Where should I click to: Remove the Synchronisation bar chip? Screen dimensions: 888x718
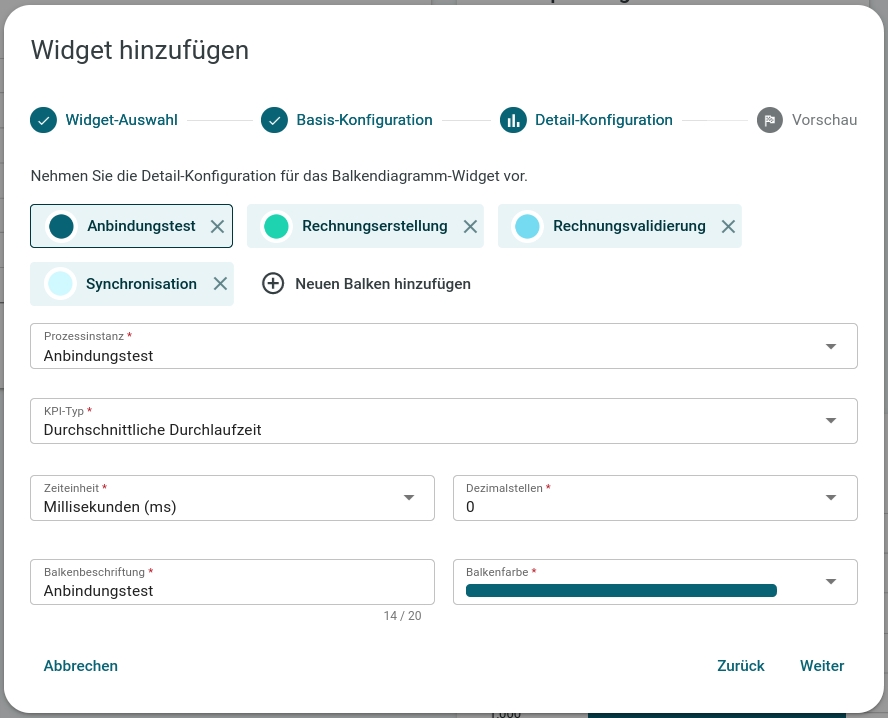pos(220,284)
